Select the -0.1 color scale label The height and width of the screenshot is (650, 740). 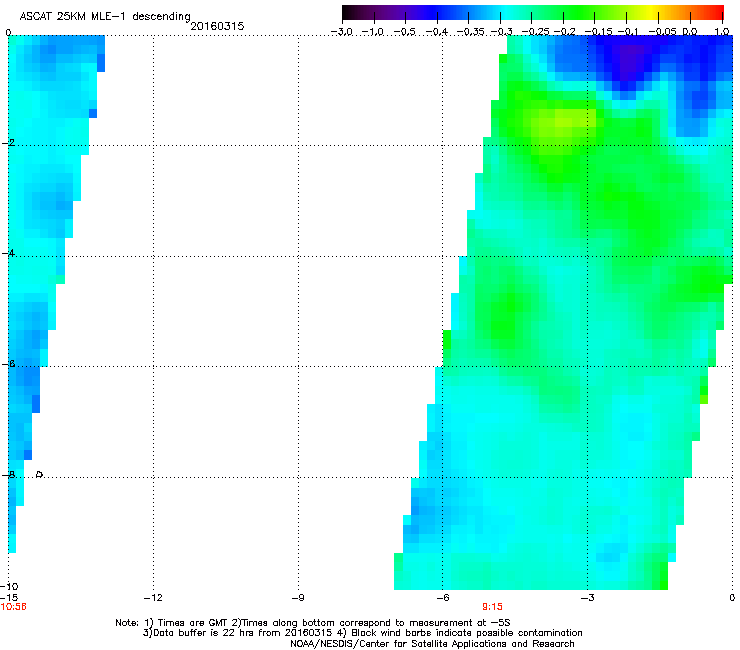628,32
